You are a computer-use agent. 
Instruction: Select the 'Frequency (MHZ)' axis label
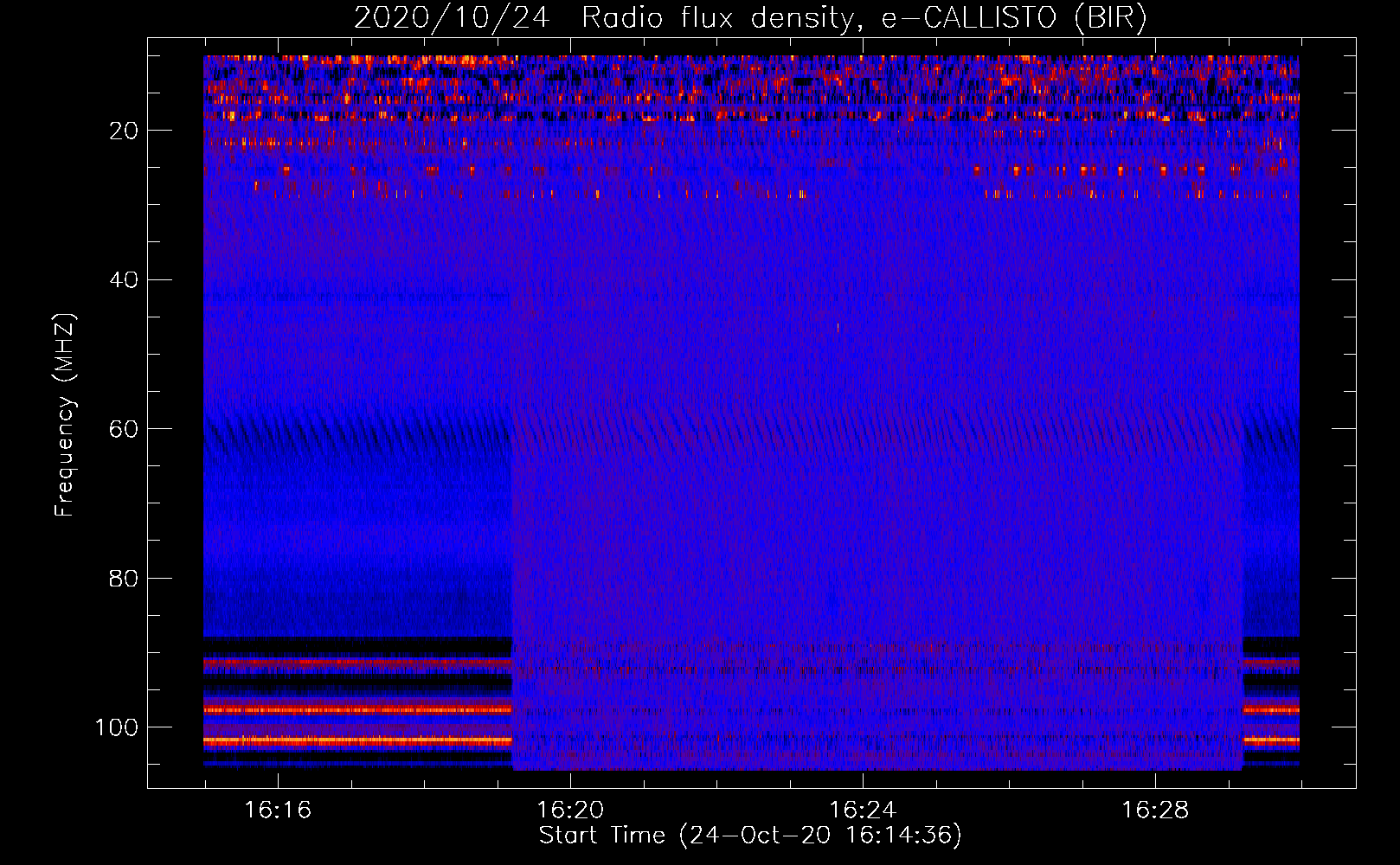(65, 415)
